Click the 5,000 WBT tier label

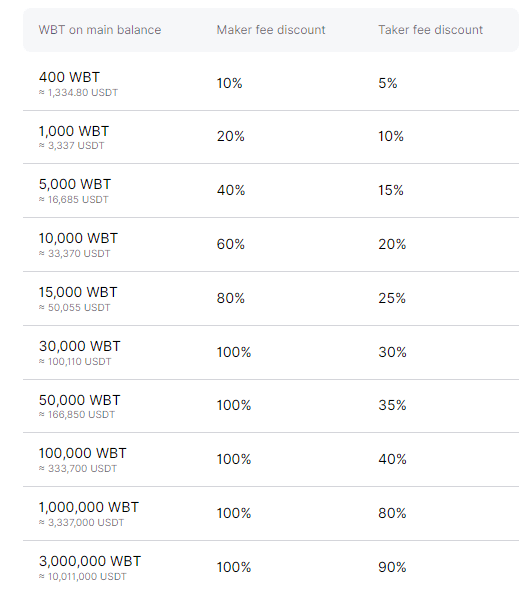click(x=75, y=184)
